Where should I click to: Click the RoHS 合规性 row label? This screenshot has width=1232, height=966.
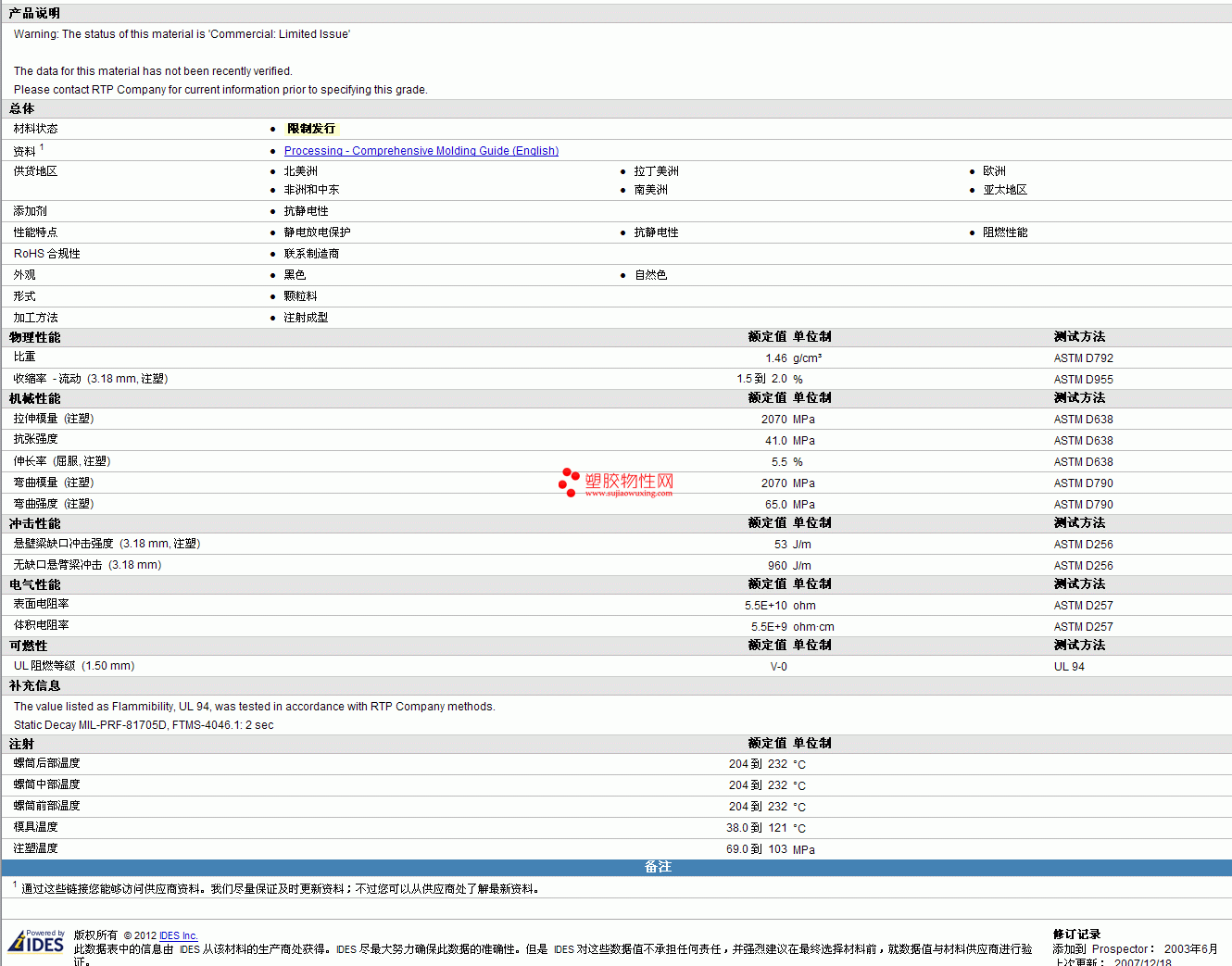coord(46,254)
